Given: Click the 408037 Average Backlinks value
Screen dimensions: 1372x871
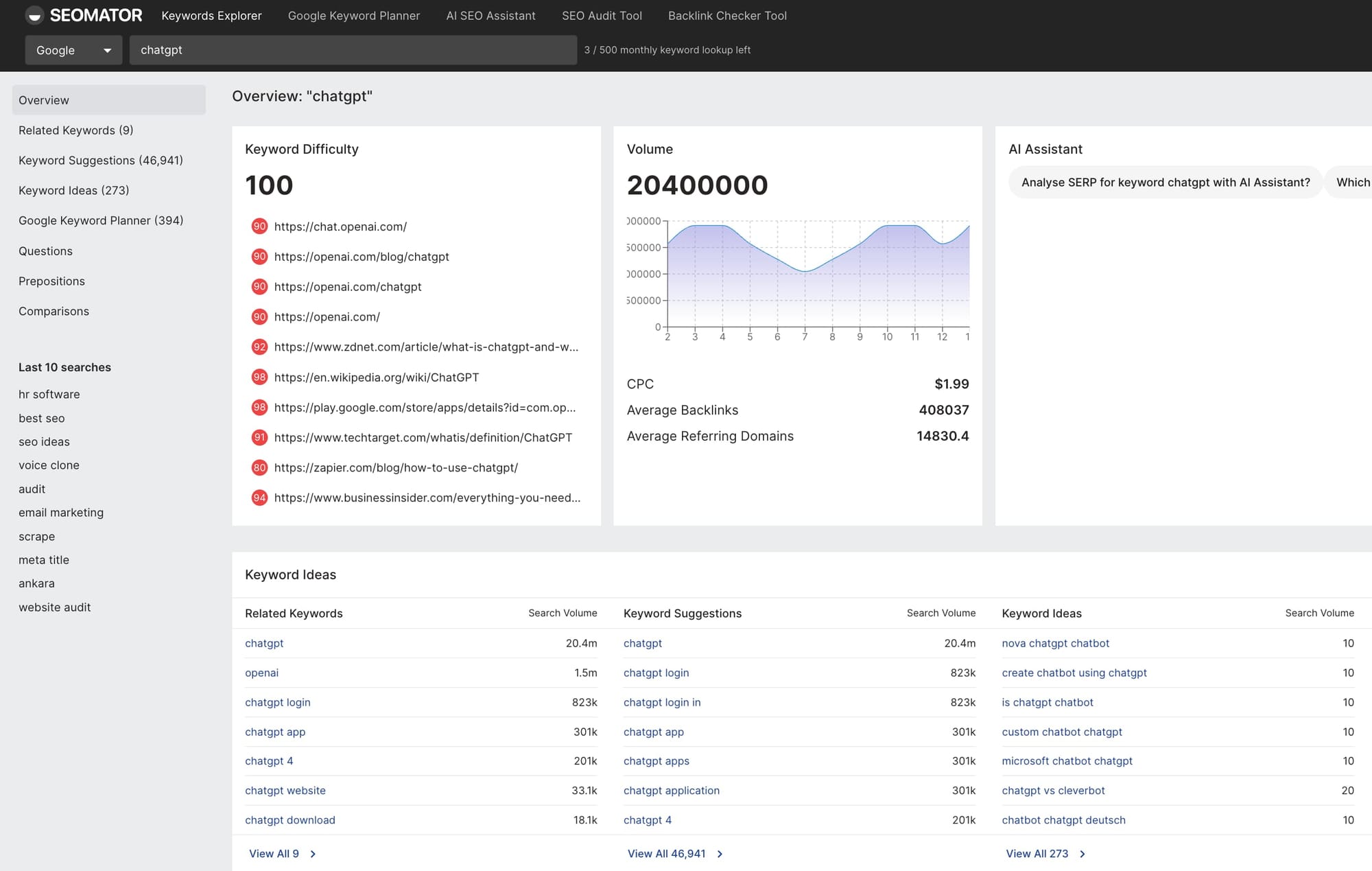Looking at the screenshot, I should (x=943, y=410).
